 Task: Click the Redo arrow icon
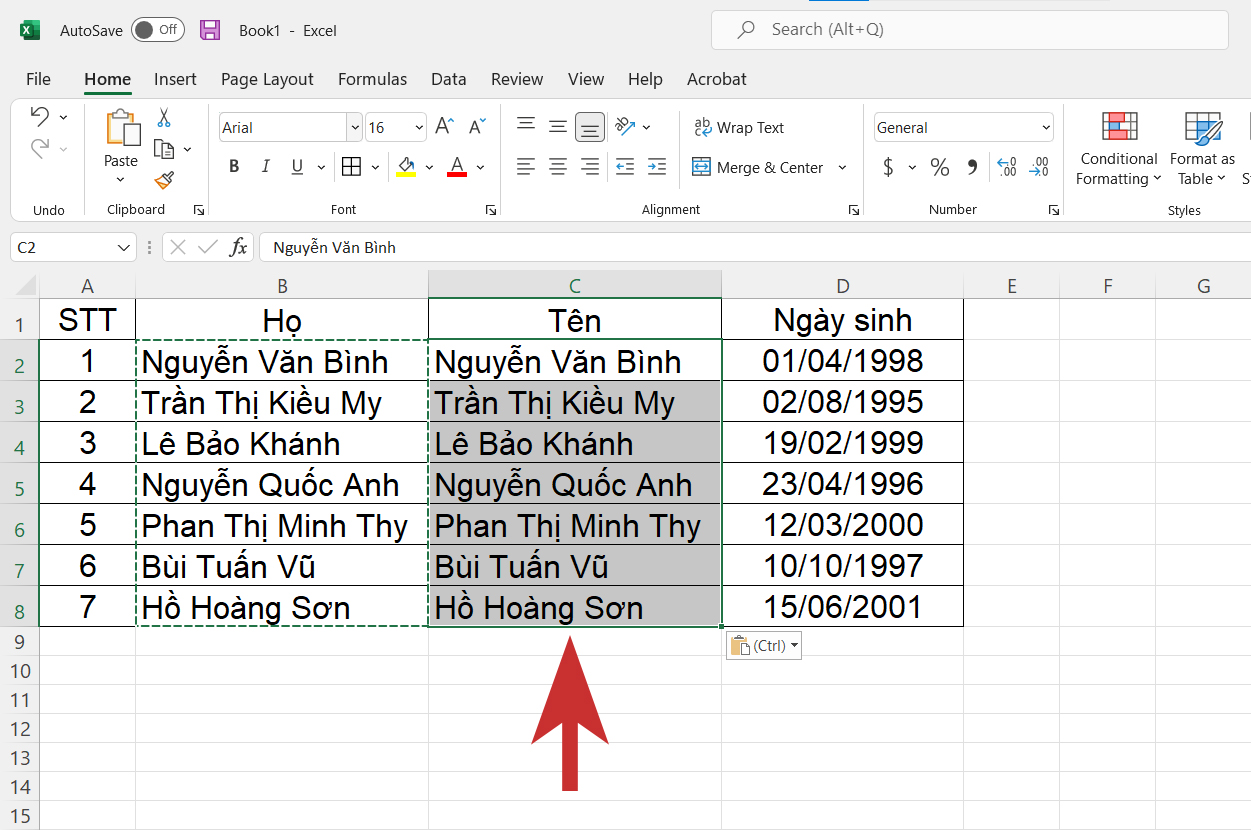(39, 149)
